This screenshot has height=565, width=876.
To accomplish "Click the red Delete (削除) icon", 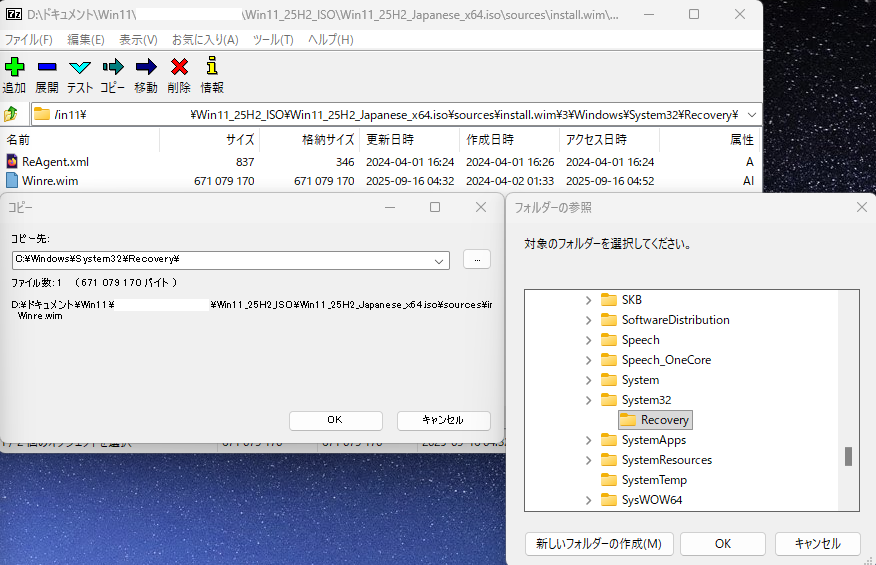I will coord(179,67).
